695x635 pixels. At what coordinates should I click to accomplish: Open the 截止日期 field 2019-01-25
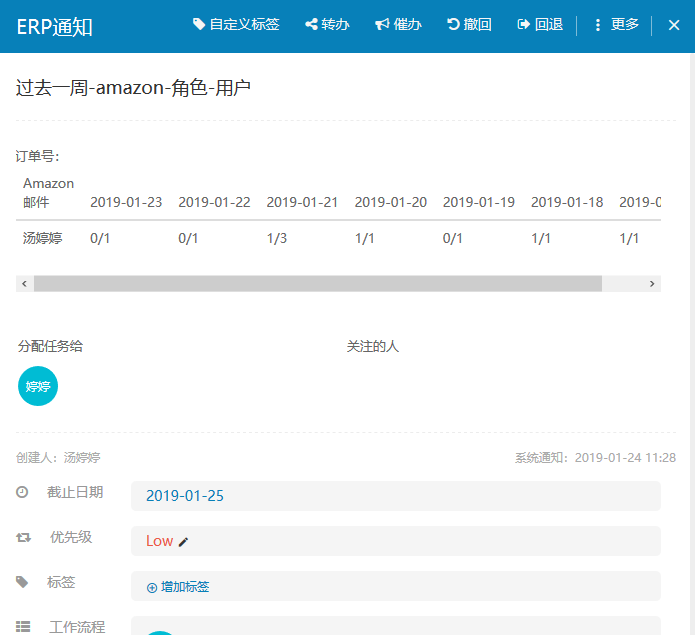pos(185,496)
